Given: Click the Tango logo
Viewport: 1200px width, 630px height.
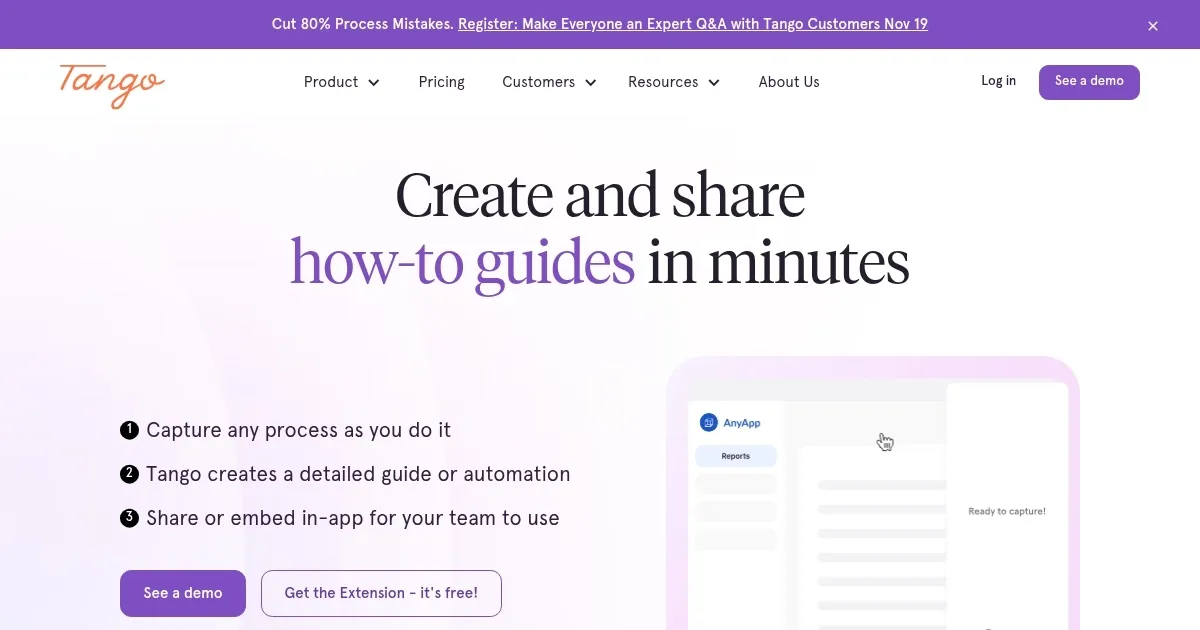Looking at the screenshot, I should click(112, 85).
